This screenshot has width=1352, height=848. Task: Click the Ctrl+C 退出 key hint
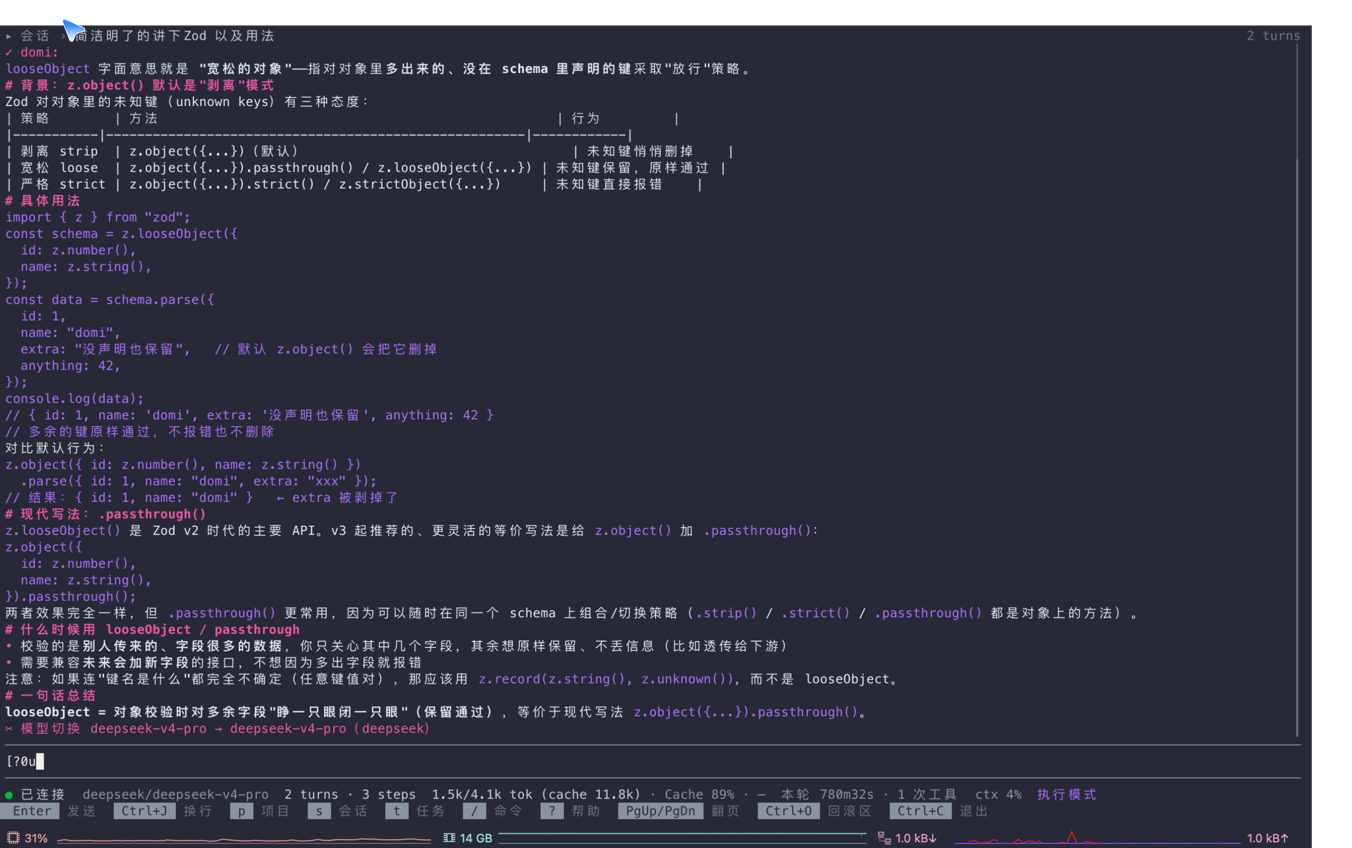point(939,811)
